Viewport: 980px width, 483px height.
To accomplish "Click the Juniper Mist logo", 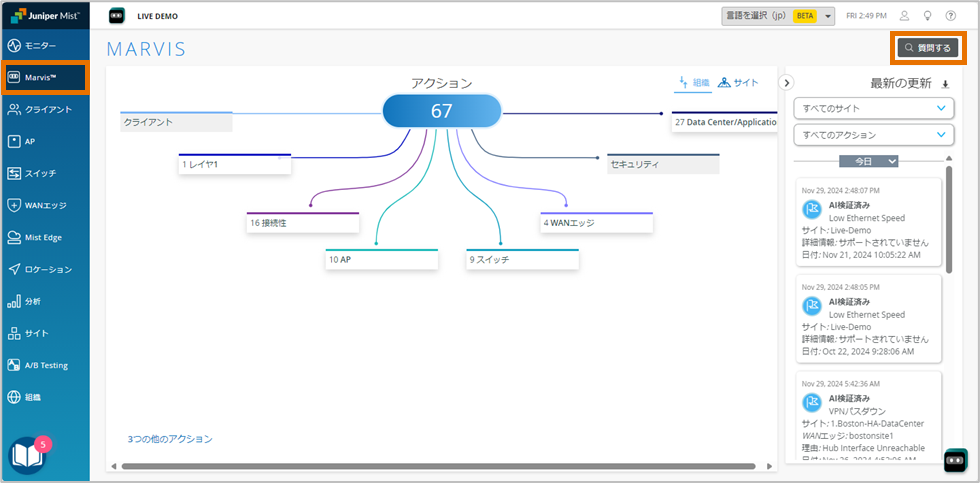I will [45, 16].
